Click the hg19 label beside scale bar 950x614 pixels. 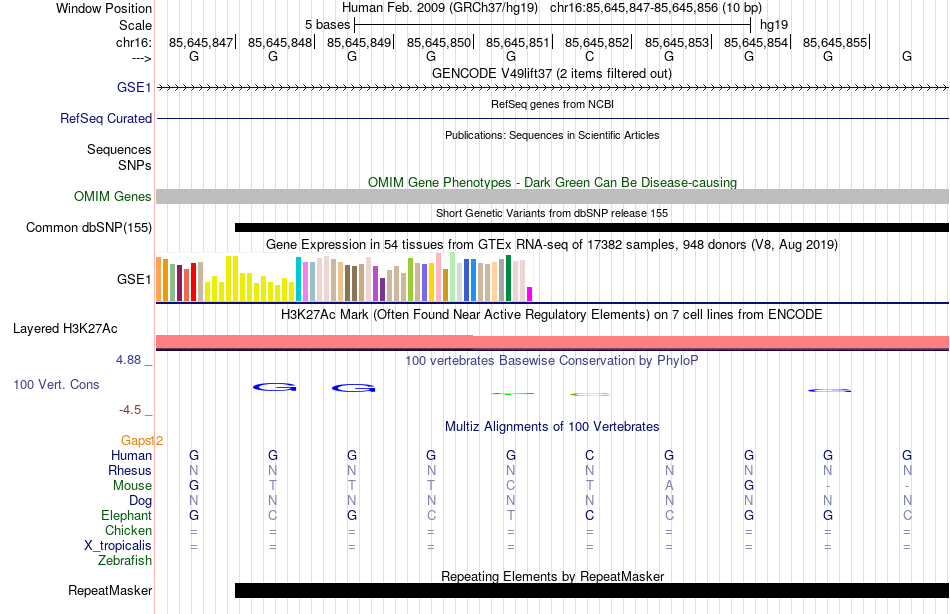(774, 25)
